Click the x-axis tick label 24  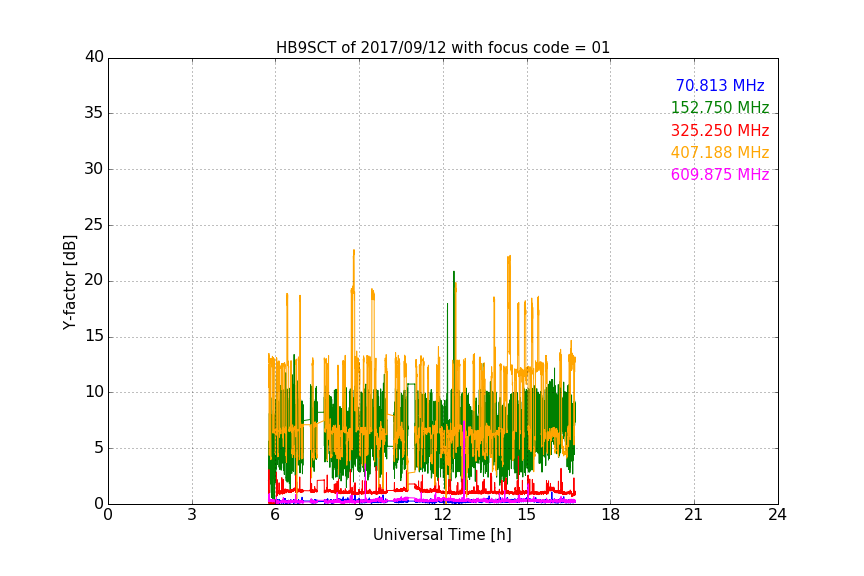click(777, 515)
